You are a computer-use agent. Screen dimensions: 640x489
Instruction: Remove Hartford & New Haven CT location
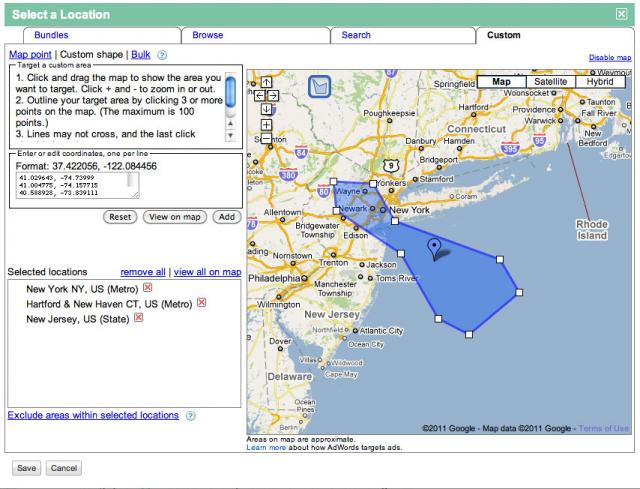click(x=202, y=302)
